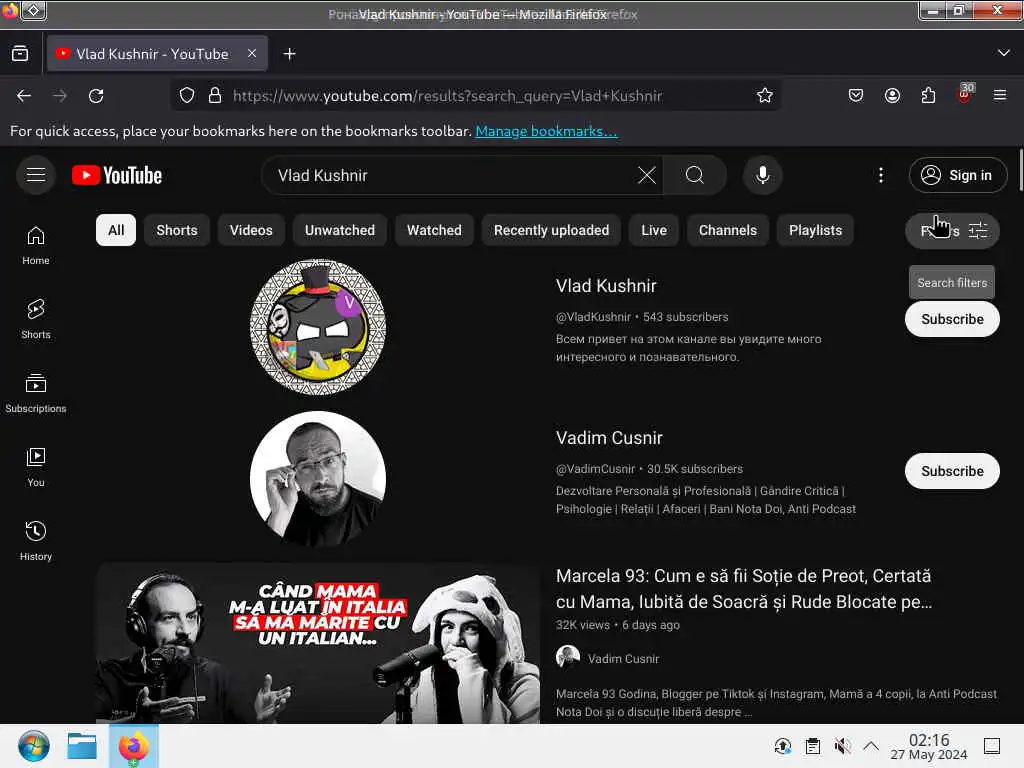This screenshot has height=768, width=1024.
Task: Open the updates tray icon
Action: click(x=782, y=746)
